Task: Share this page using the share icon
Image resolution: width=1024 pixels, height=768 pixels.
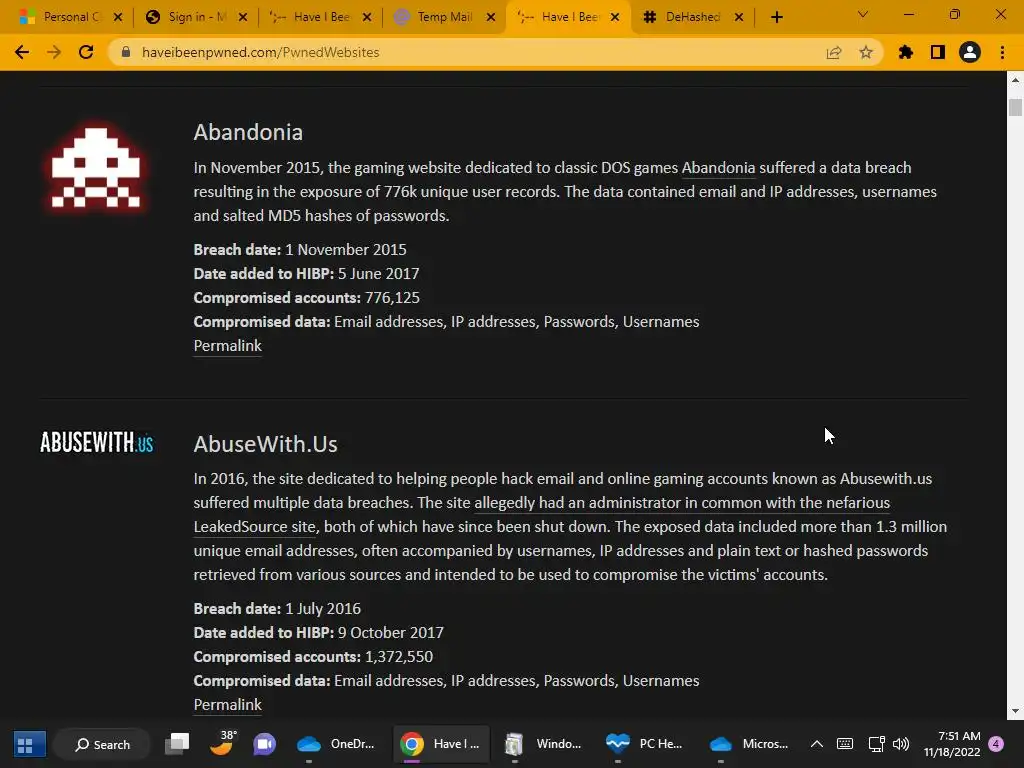Action: [x=834, y=52]
